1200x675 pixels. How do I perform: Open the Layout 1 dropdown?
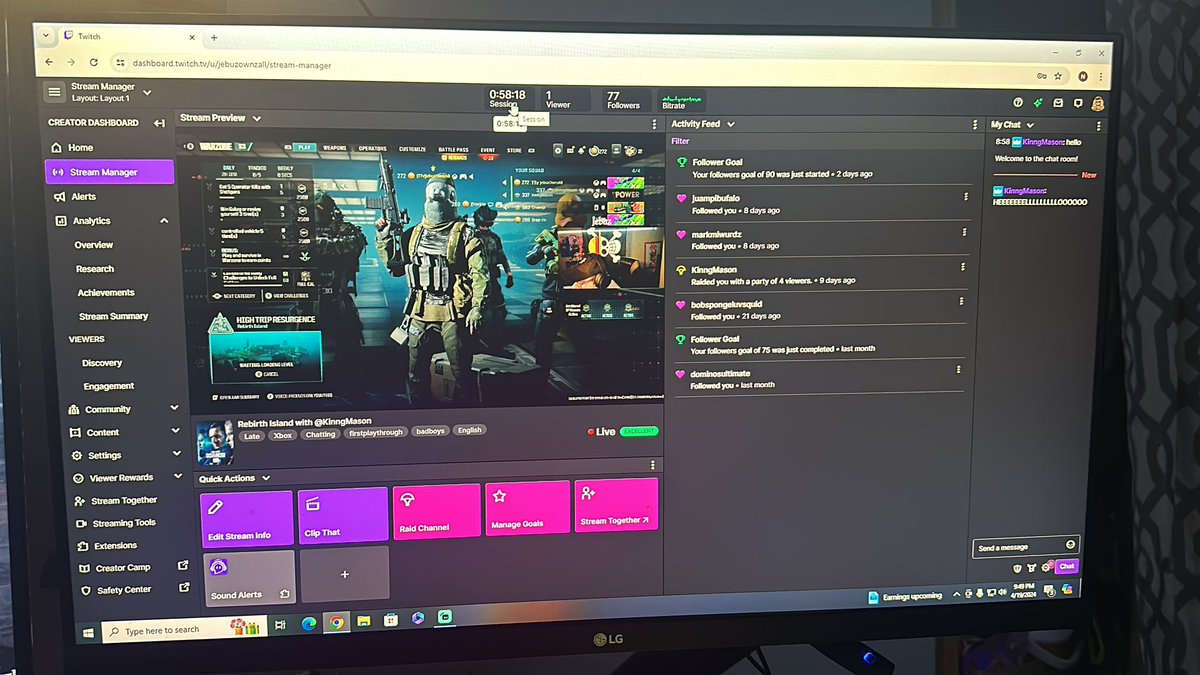[x=147, y=93]
